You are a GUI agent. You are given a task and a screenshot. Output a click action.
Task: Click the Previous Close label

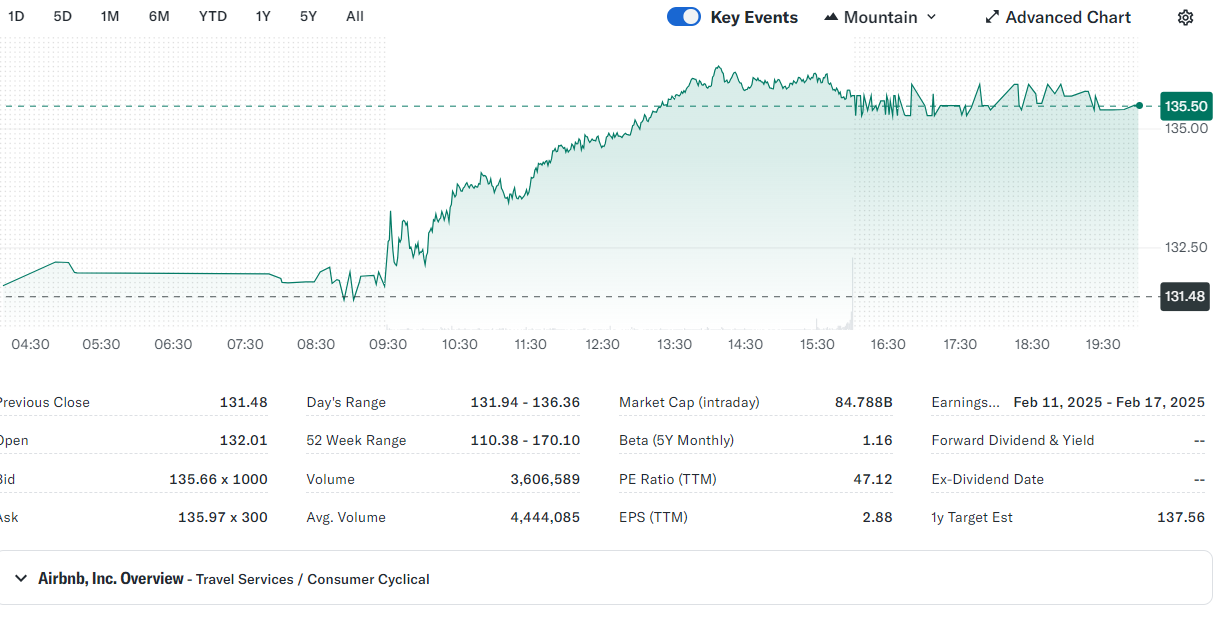43,402
